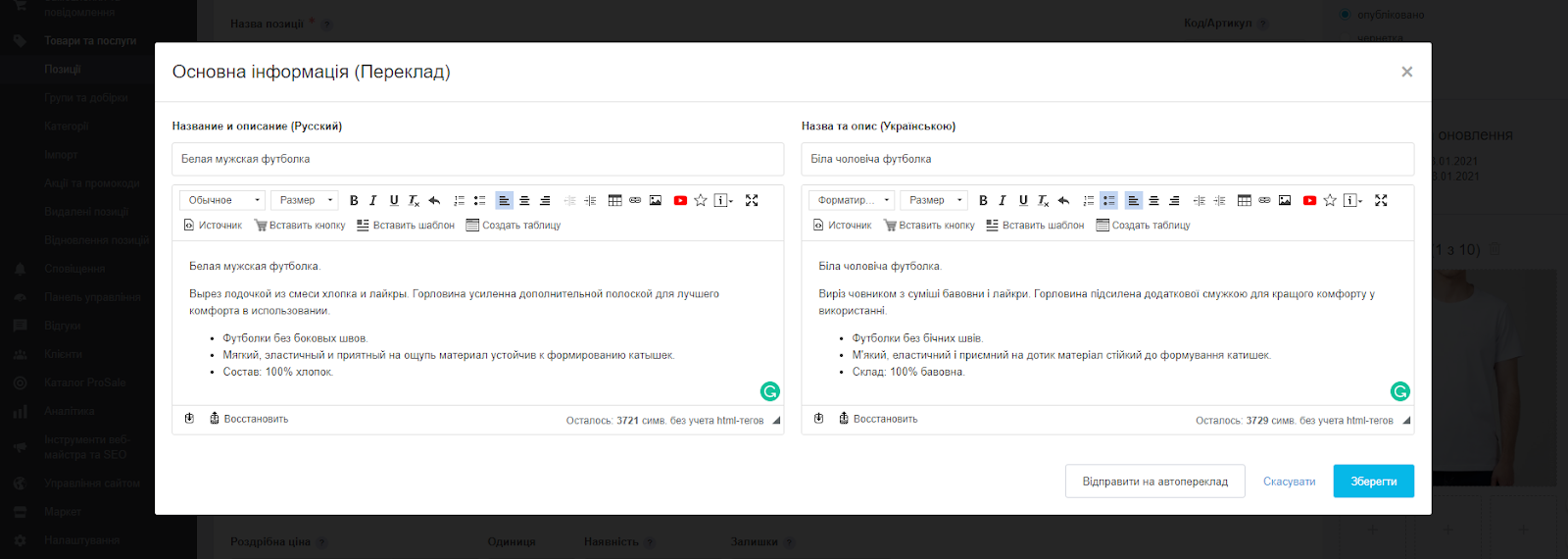Click star icon in the Russian editor
1568x559 pixels.
click(701, 200)
